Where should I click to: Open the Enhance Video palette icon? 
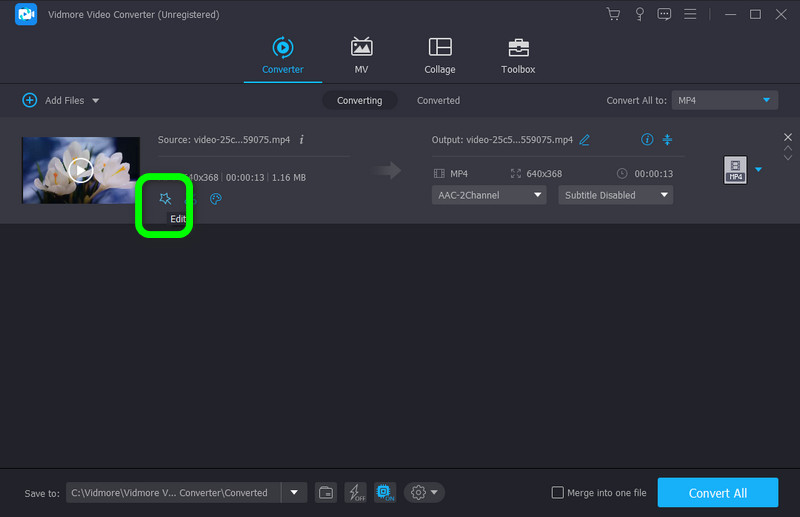coord(215,199)
